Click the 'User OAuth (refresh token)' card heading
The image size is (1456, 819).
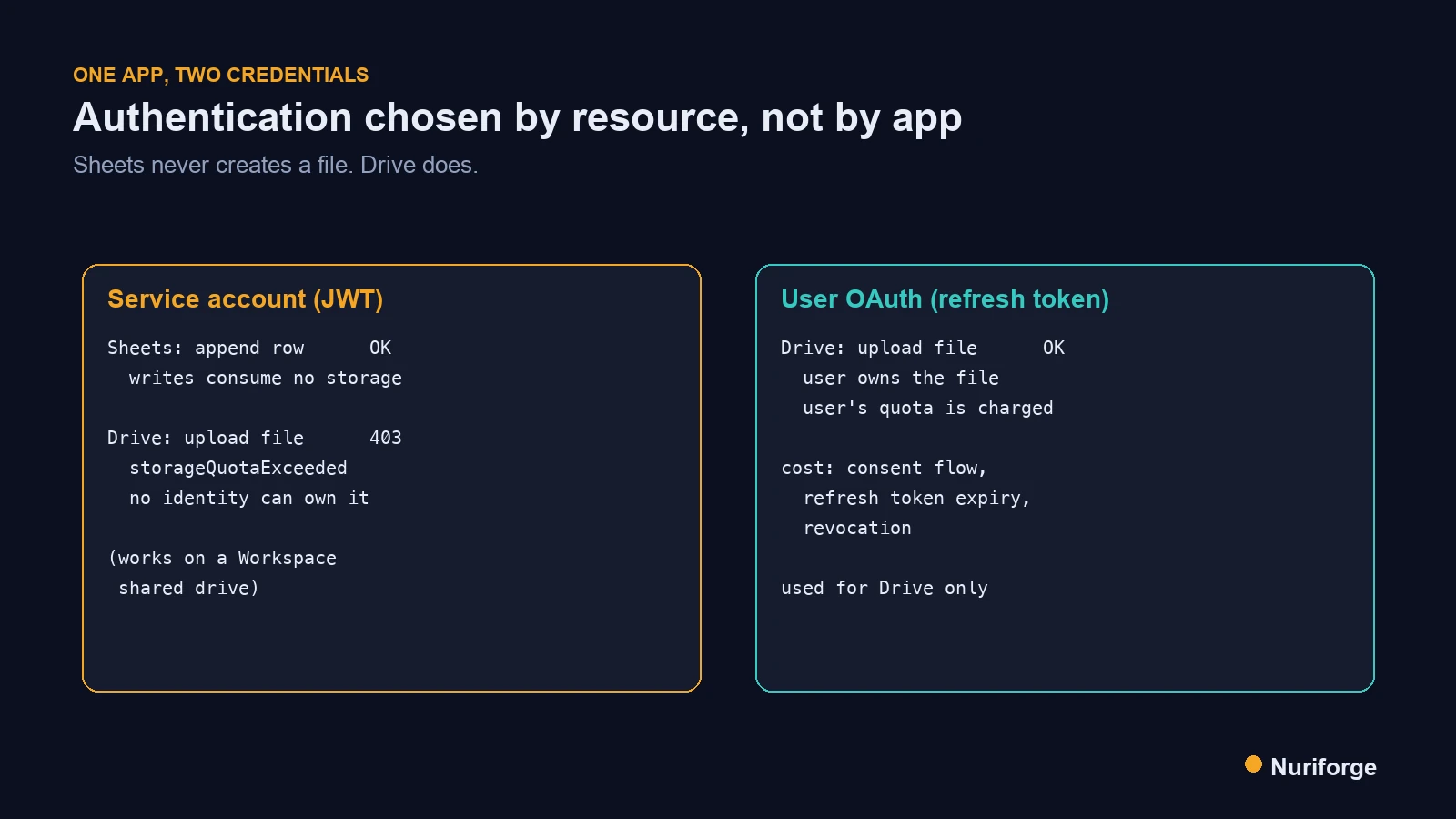[x=945, y=299]
